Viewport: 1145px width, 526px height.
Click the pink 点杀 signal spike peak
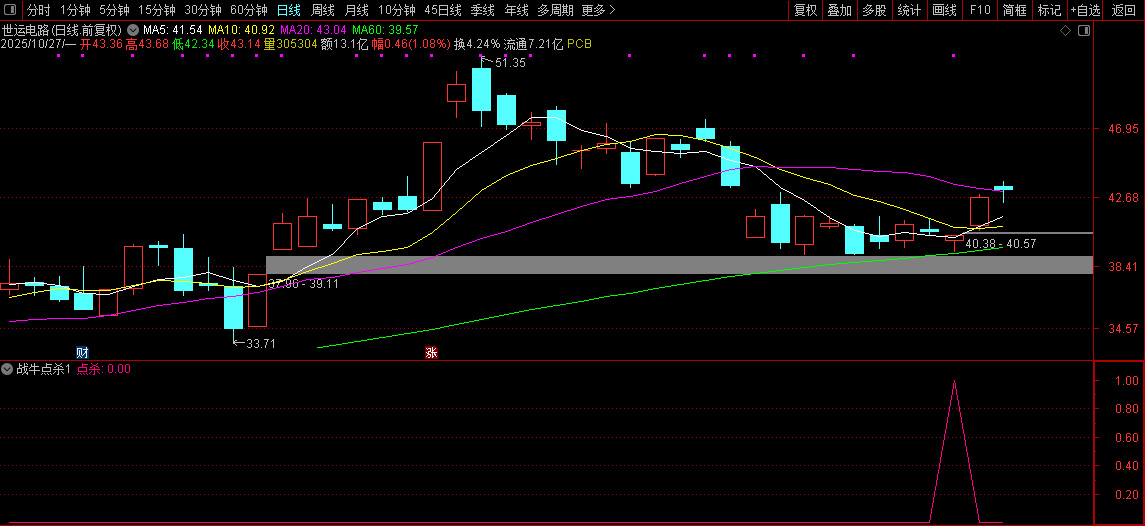[x=954, y=381]
